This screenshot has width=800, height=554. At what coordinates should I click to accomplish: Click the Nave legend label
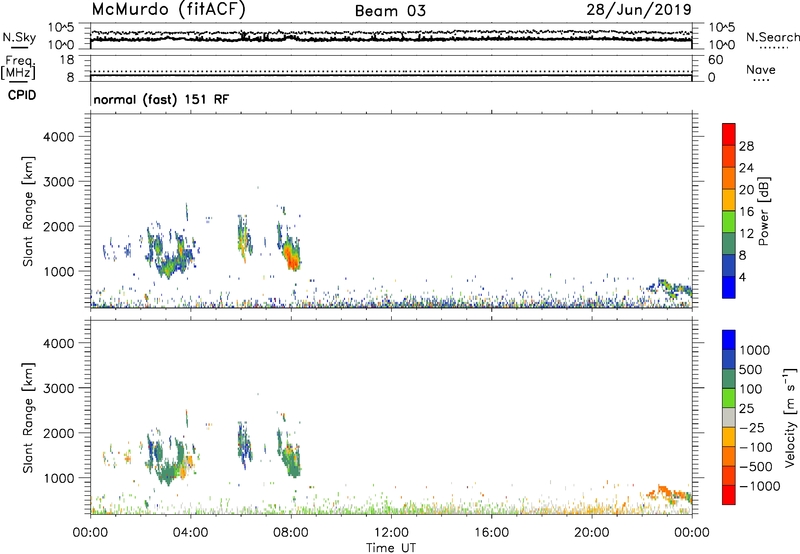point(761,69)
